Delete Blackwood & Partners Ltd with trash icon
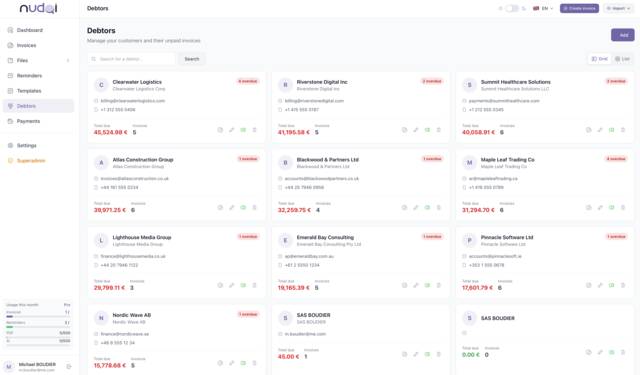640x375 pixels. (x=438, y=207)
